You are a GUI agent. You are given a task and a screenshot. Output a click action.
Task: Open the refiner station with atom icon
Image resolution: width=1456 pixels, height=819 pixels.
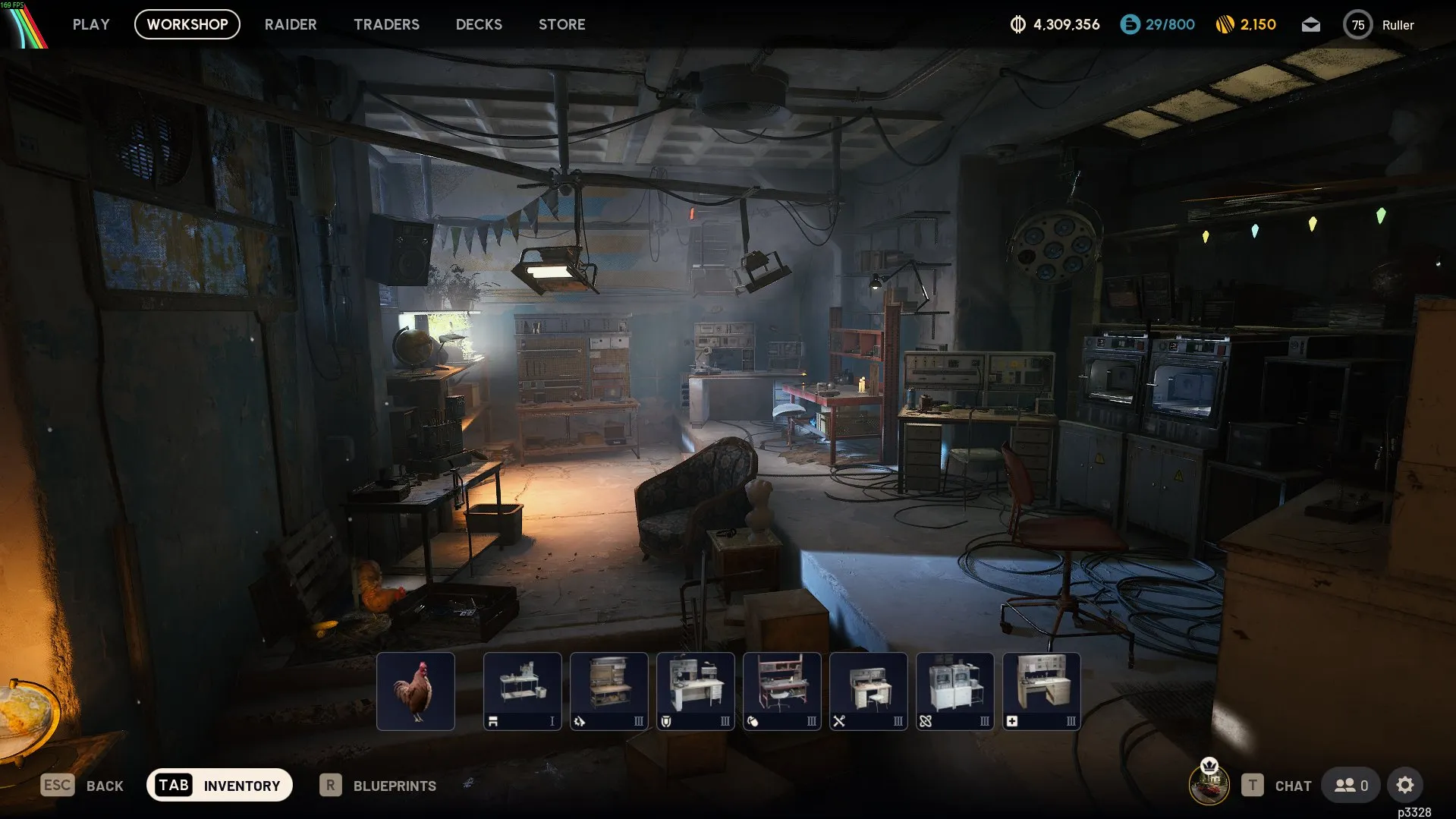(954, 691)
